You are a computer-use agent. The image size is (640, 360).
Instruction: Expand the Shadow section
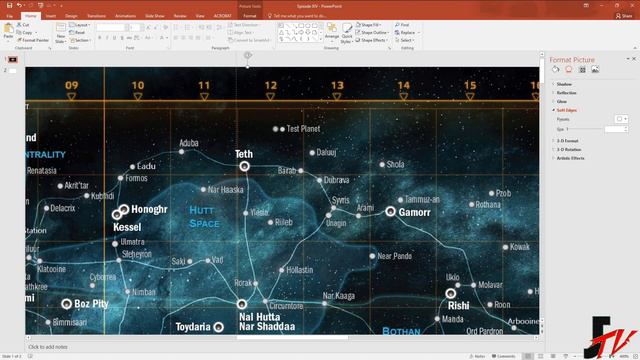pos(564,84)
